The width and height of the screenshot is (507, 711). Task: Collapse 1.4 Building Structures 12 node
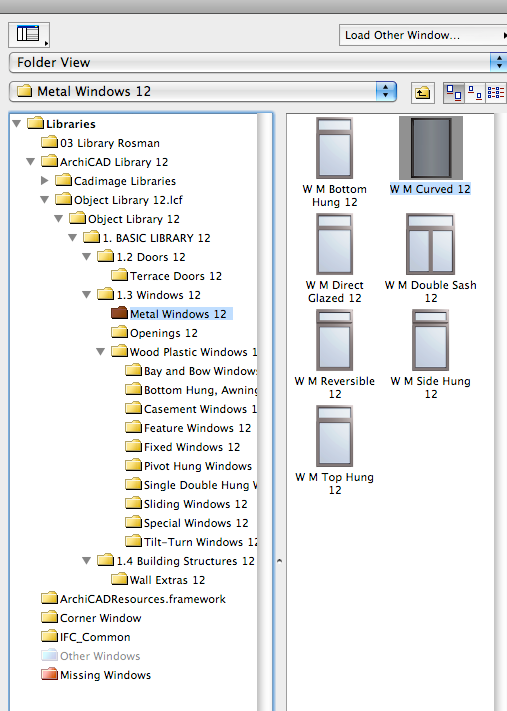[x=87, y=561]
